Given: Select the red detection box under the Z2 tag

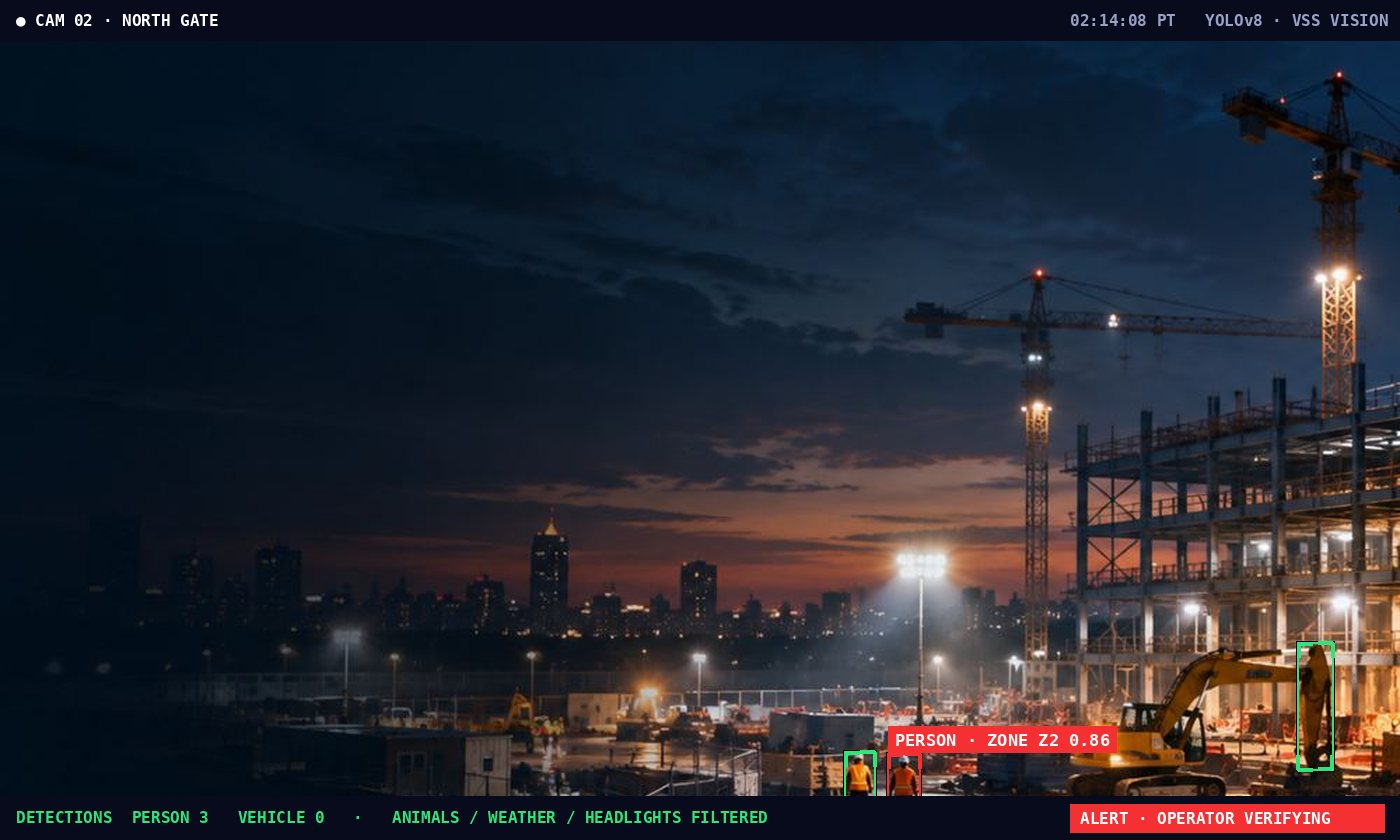Looking at the screenshot, I should 904,775.
